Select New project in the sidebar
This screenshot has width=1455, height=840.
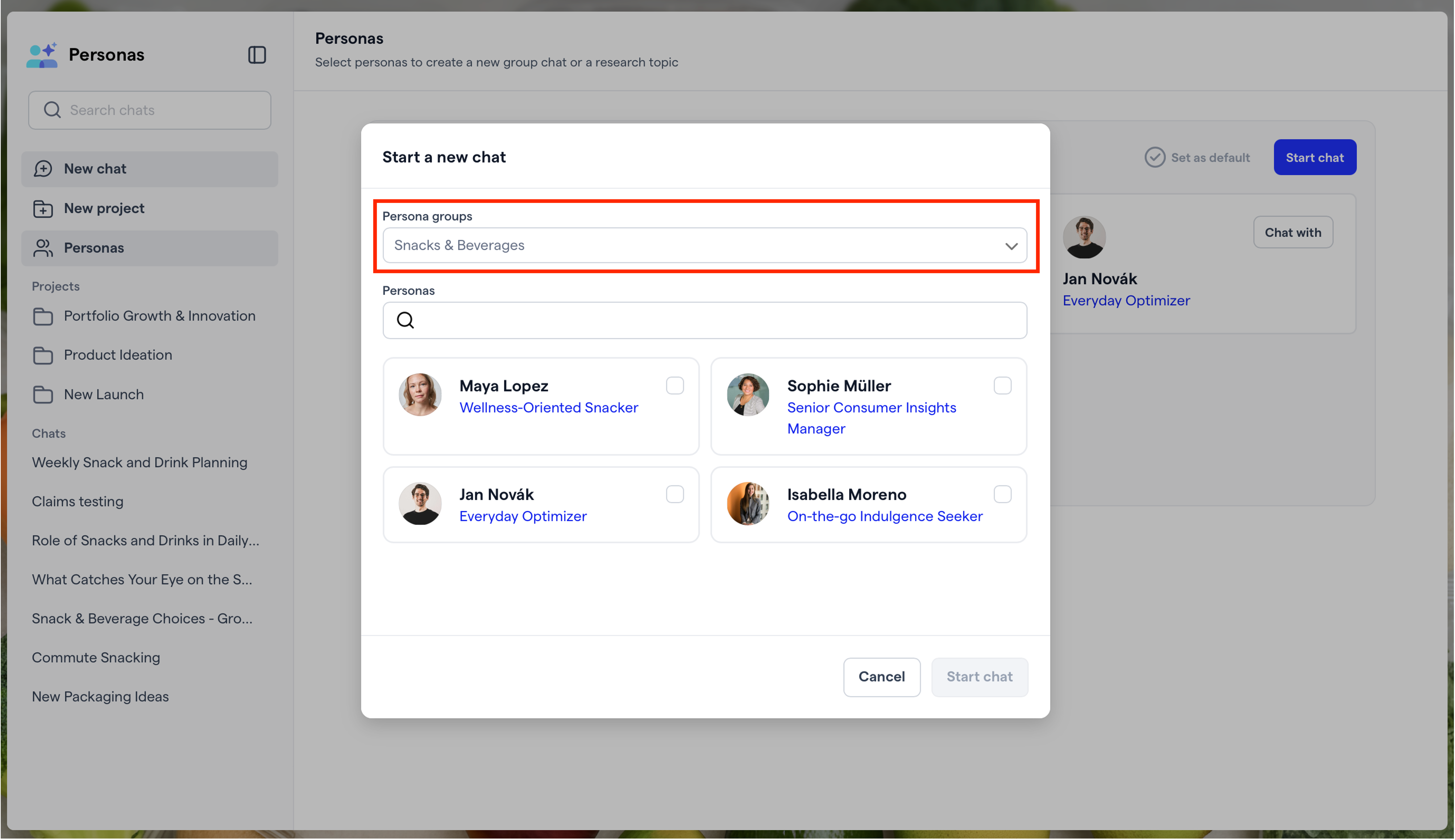[149, 208]
